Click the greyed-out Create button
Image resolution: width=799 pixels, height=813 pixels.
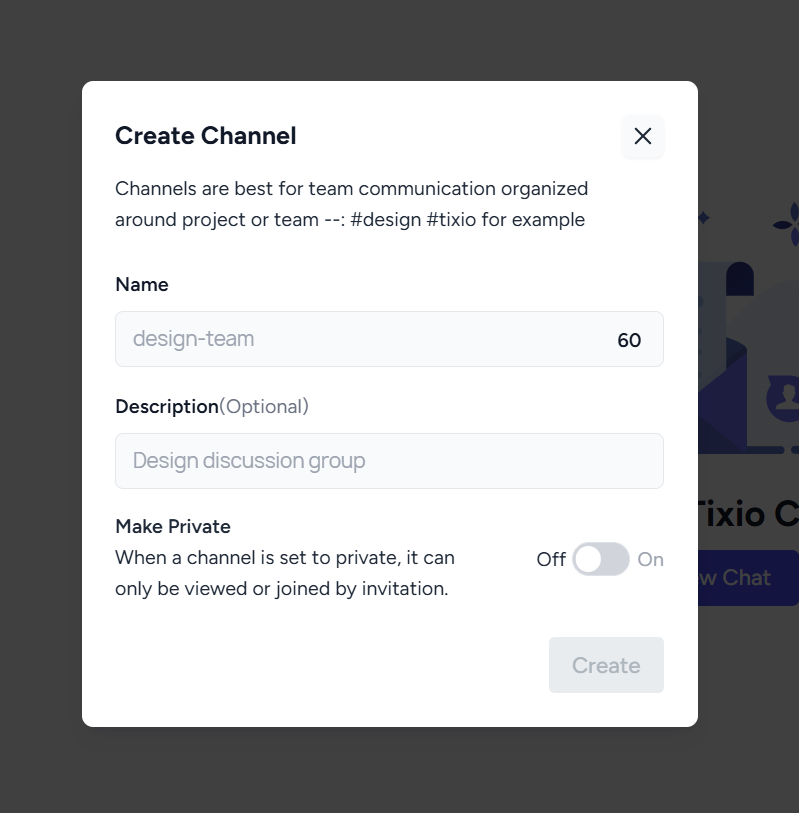point(606,665)
